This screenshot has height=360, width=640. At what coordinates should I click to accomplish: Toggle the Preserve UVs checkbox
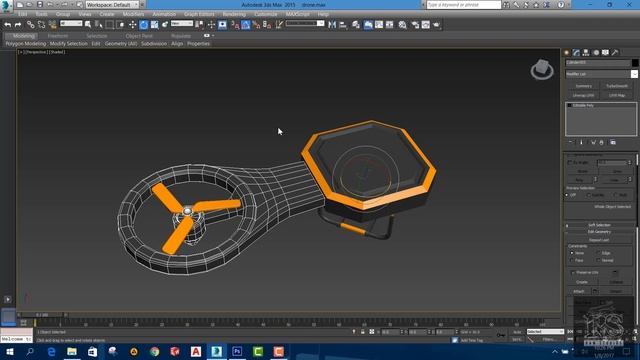tap(573, 272)
